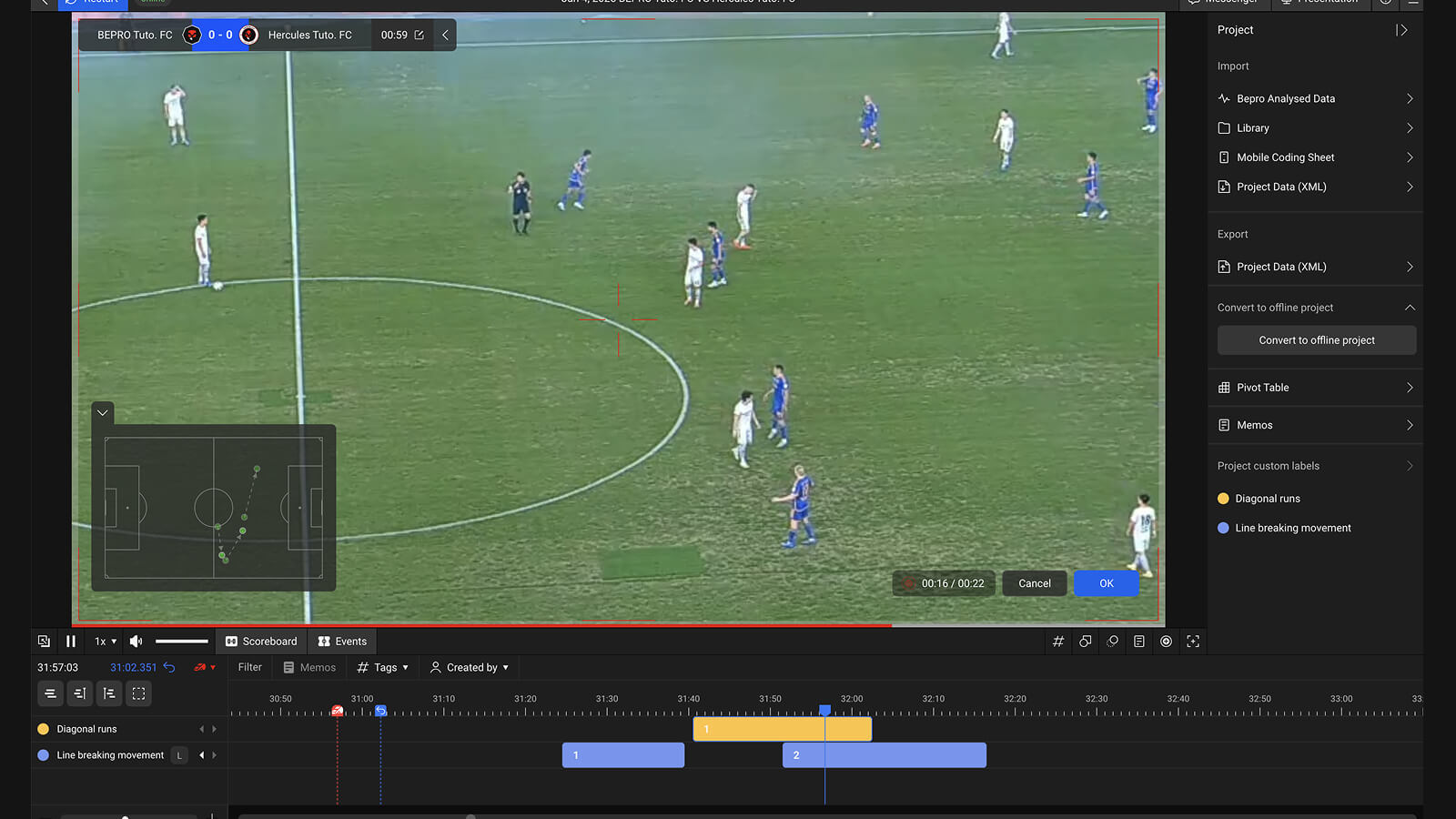Open Mobile Coding Sheet import
The width and height of the screenshot is (1456, 819).
(x=1316, y=157)
